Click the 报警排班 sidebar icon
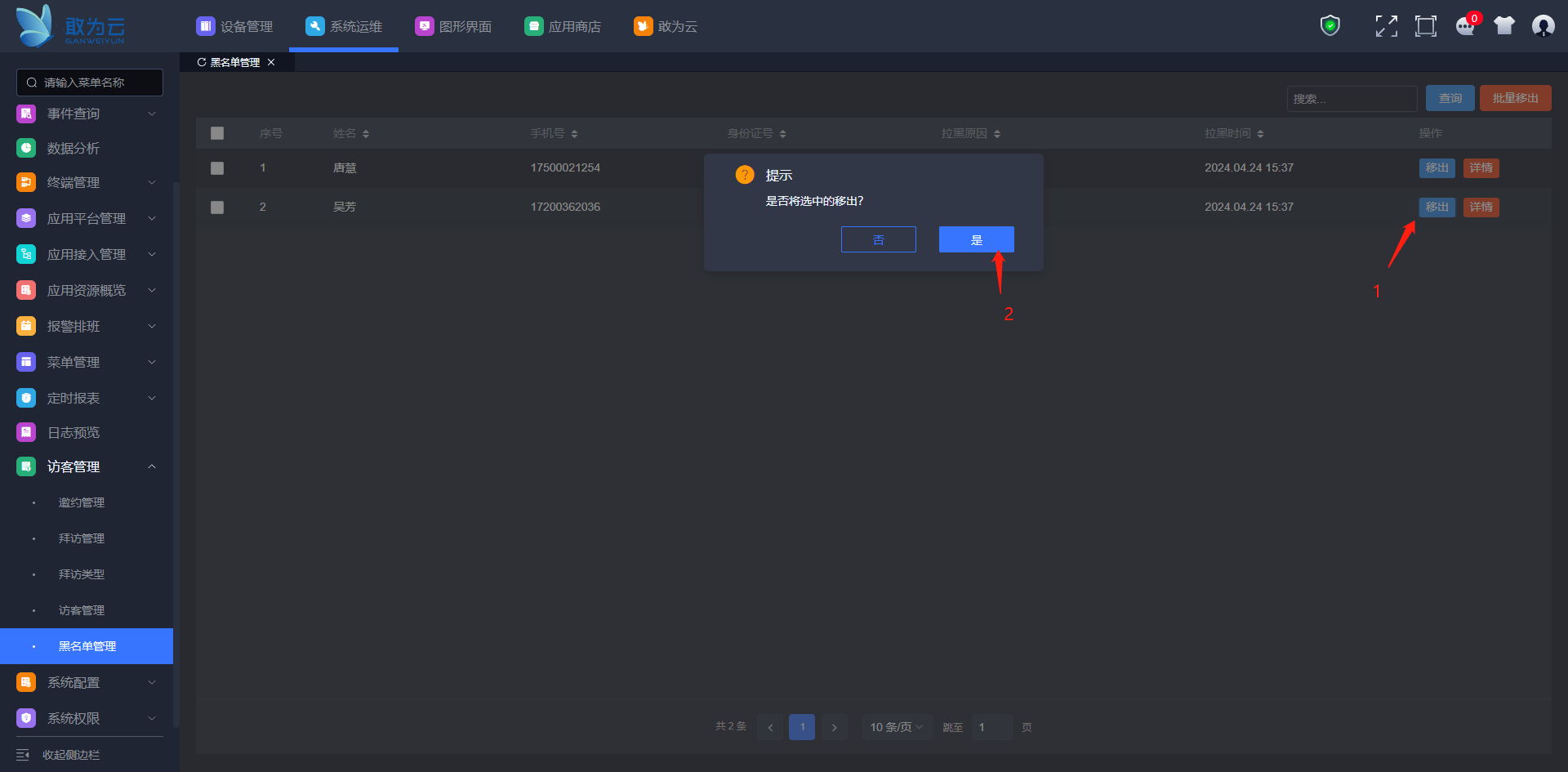The width and height of the screenshot is (1568, 772). [26, 326]
